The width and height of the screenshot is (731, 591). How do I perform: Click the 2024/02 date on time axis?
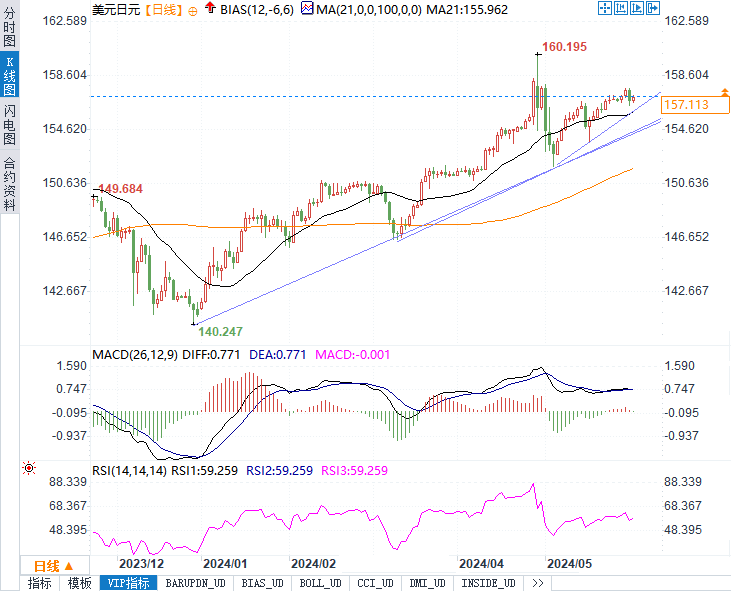[x=313, y=564]
